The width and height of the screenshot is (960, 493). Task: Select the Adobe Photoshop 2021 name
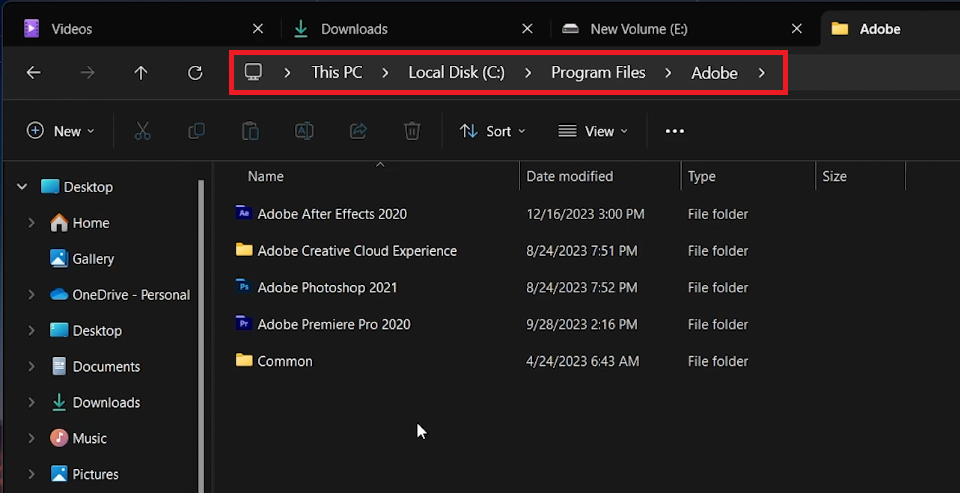click(328, 287)
